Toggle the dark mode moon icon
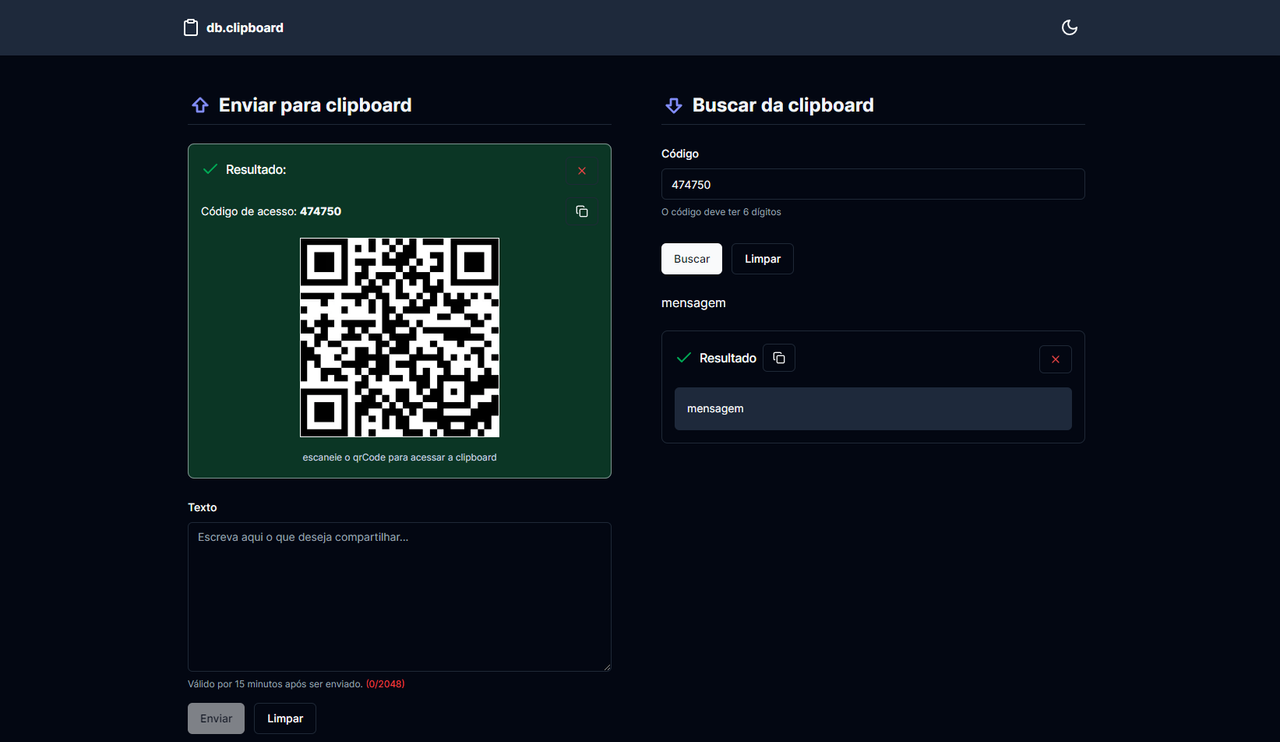1280x742 pixels. tap(1069, 27)
